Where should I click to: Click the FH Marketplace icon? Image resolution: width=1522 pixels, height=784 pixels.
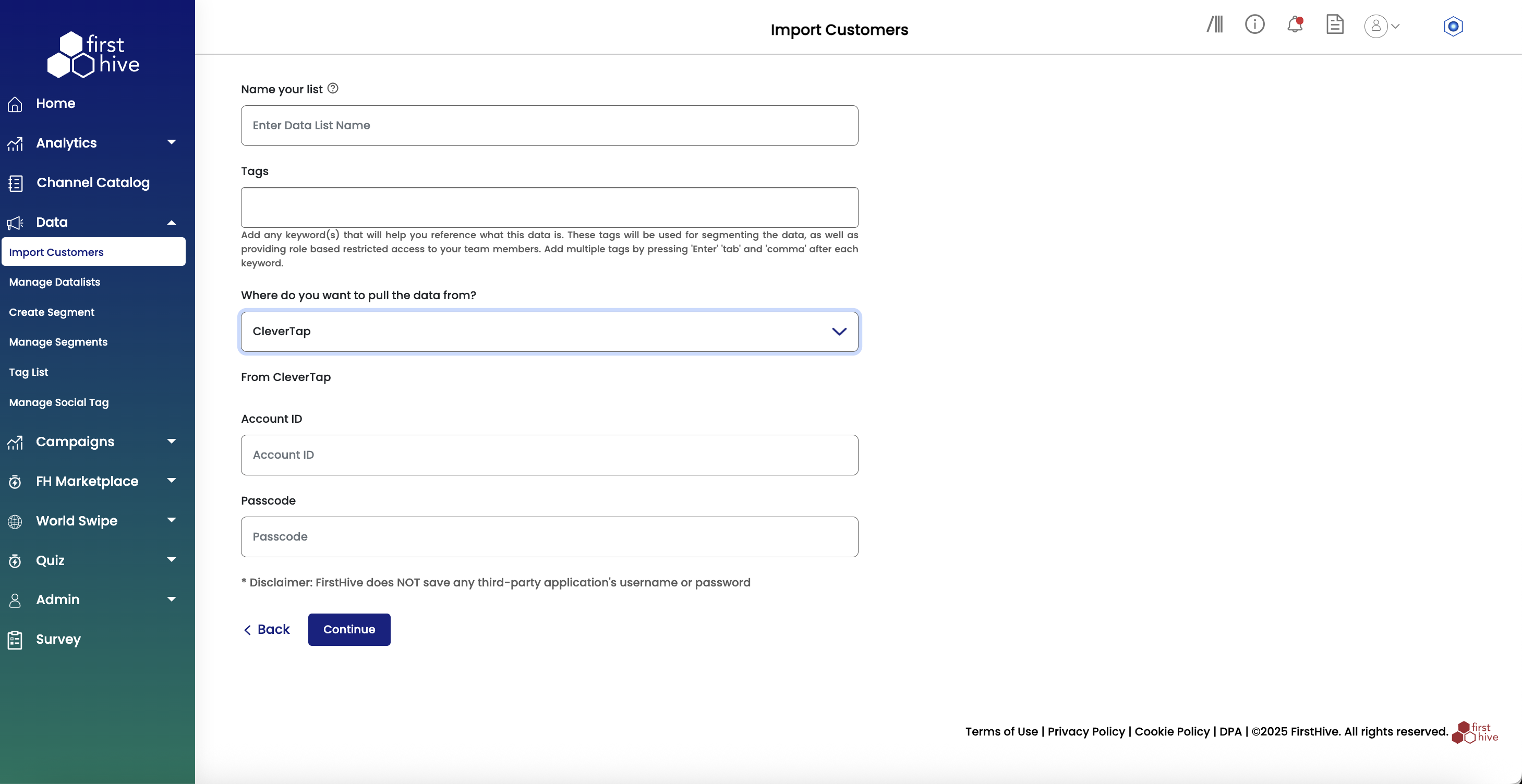coord(15,482)
